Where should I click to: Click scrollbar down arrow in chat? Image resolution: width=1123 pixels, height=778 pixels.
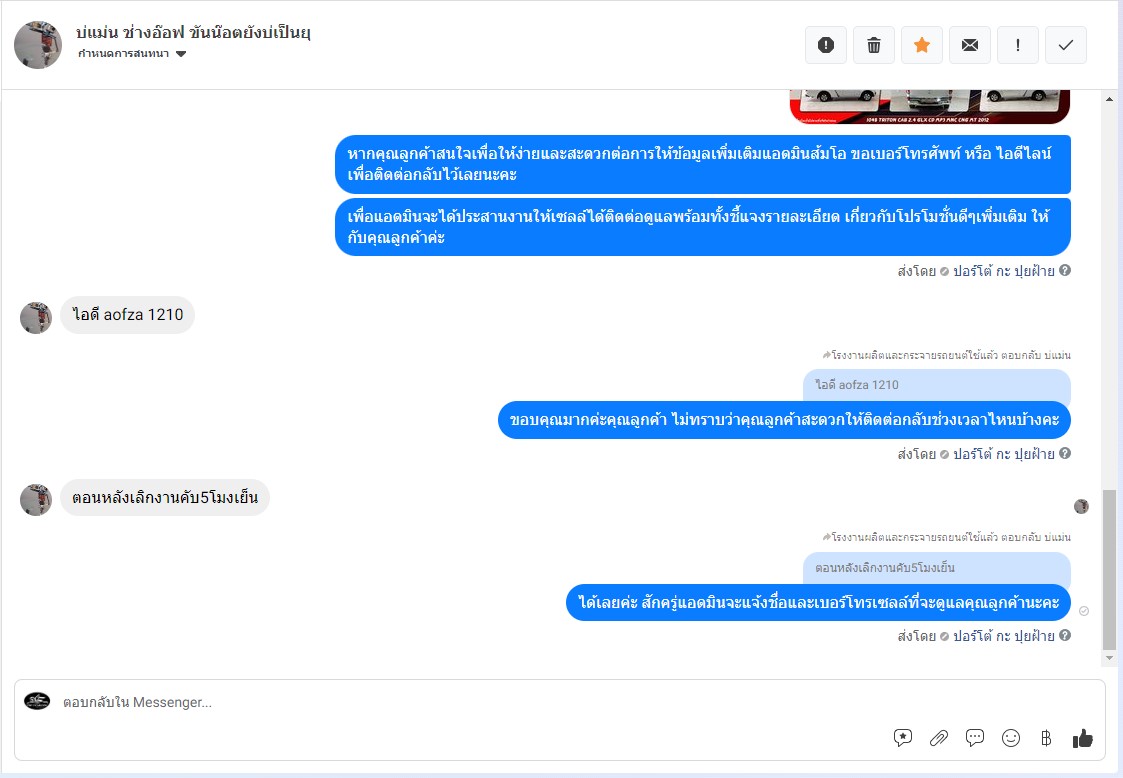point(1109,658)
